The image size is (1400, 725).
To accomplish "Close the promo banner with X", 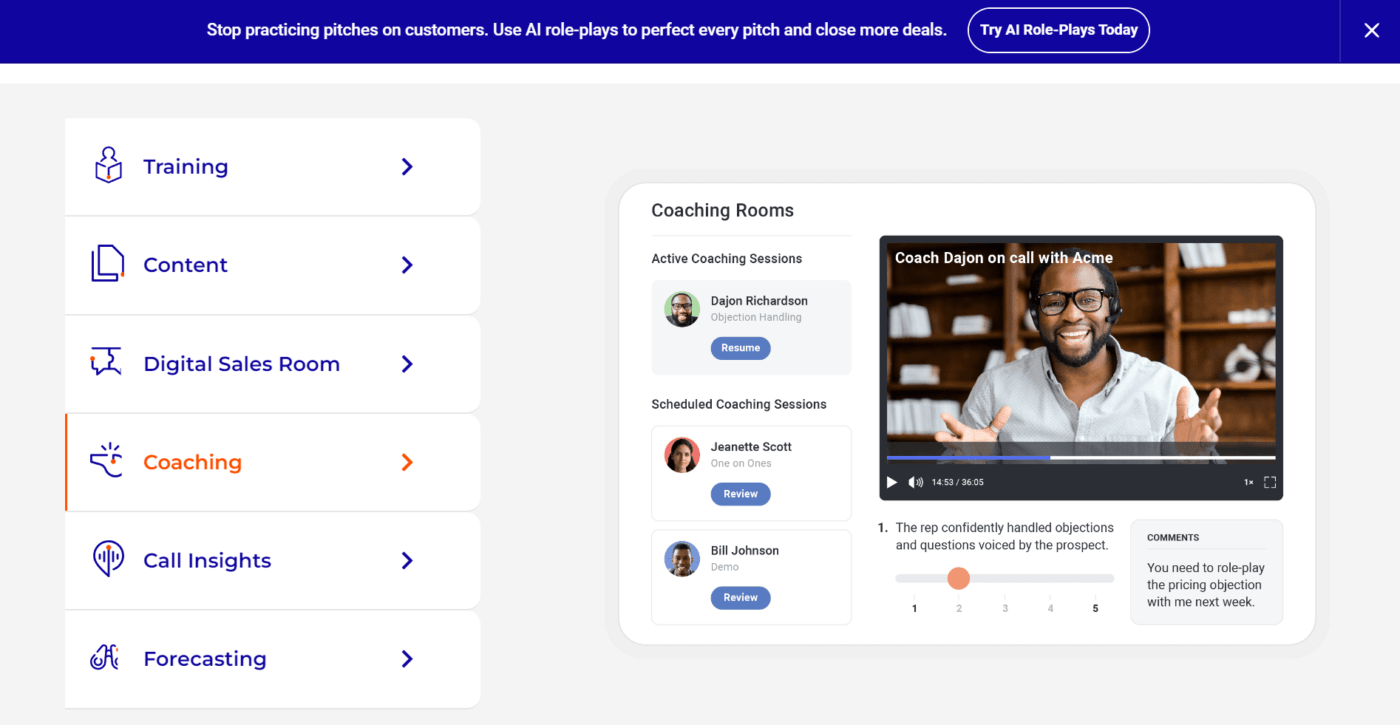I will (1372, 30).
